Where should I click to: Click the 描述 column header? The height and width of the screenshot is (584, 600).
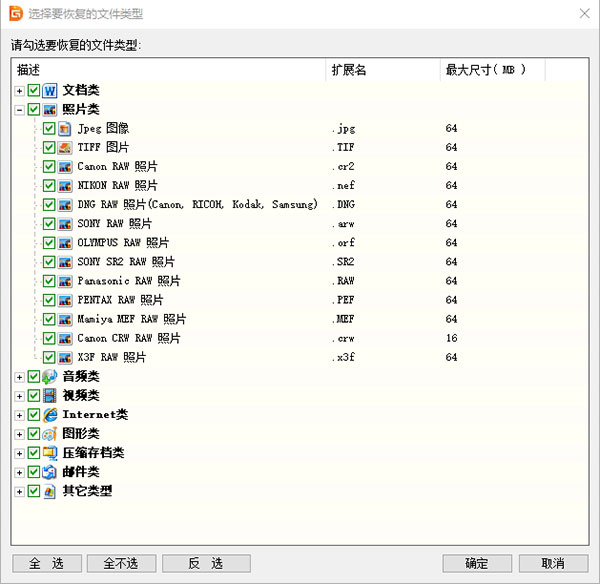(169, 70)
